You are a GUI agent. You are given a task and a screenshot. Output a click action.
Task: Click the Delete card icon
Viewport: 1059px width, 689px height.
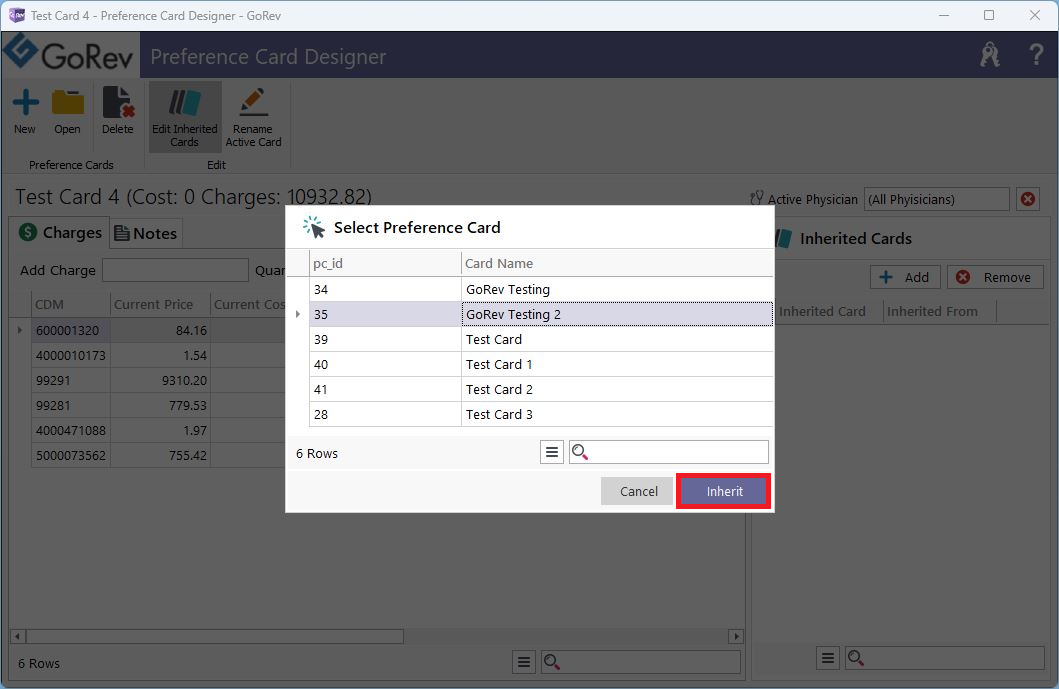(118, 103)
